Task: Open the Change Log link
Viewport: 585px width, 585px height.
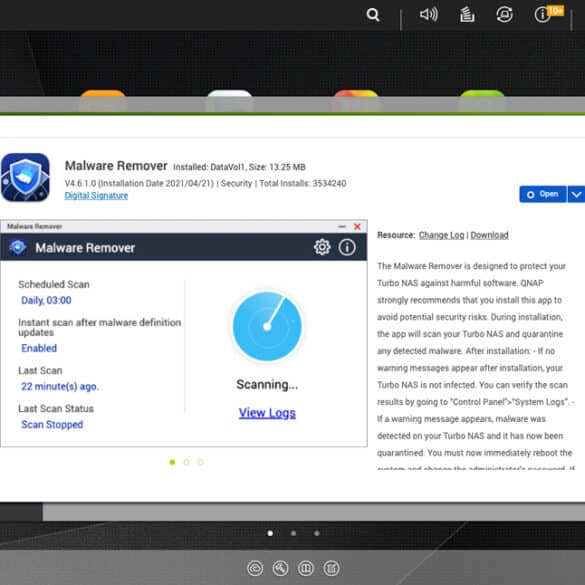Action: 441,235
